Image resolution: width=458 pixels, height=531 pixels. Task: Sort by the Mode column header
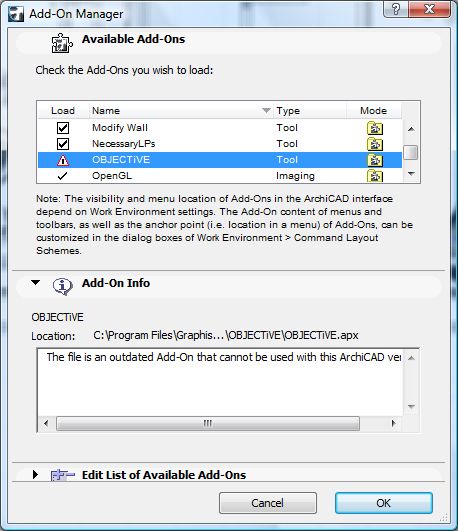coord(374,111)
